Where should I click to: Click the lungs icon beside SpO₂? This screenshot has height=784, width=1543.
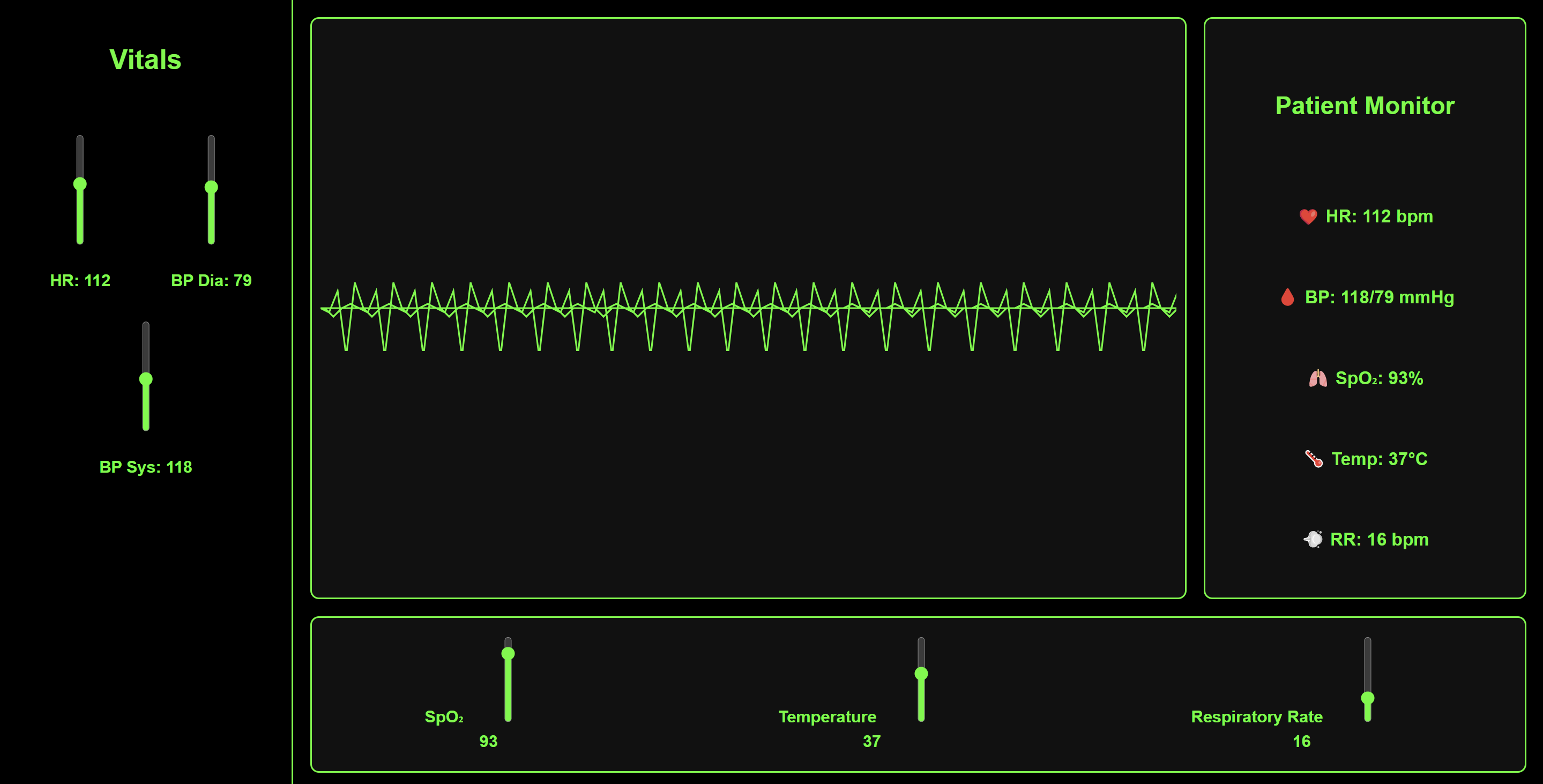(x=1317, y=378)
